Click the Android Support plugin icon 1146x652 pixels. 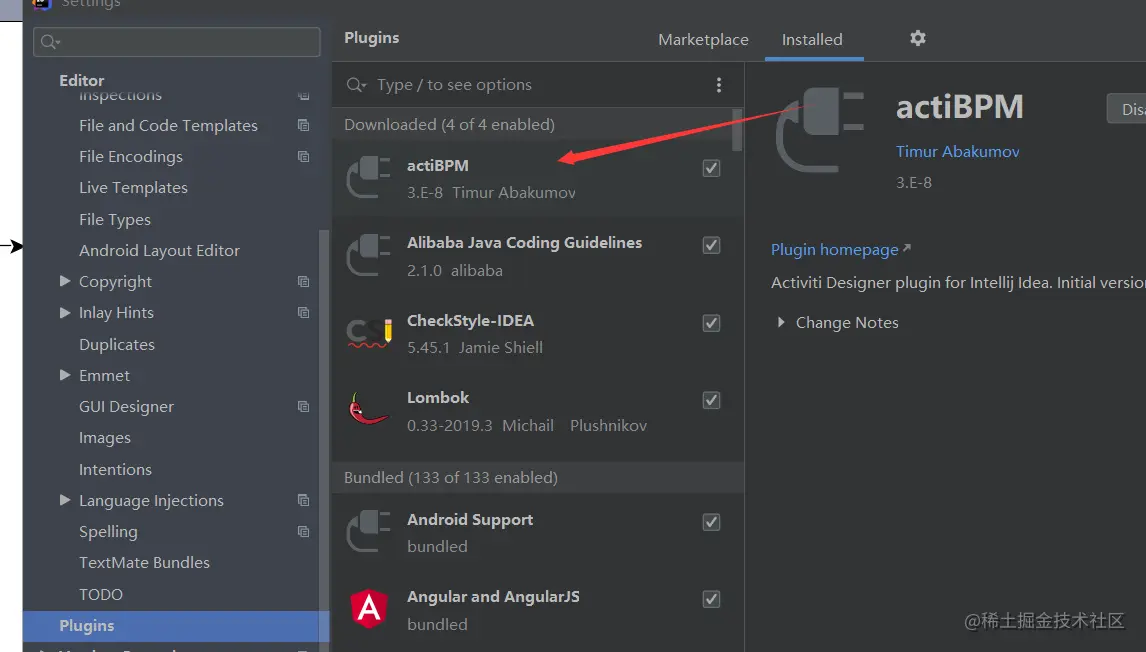pos(368,532)
